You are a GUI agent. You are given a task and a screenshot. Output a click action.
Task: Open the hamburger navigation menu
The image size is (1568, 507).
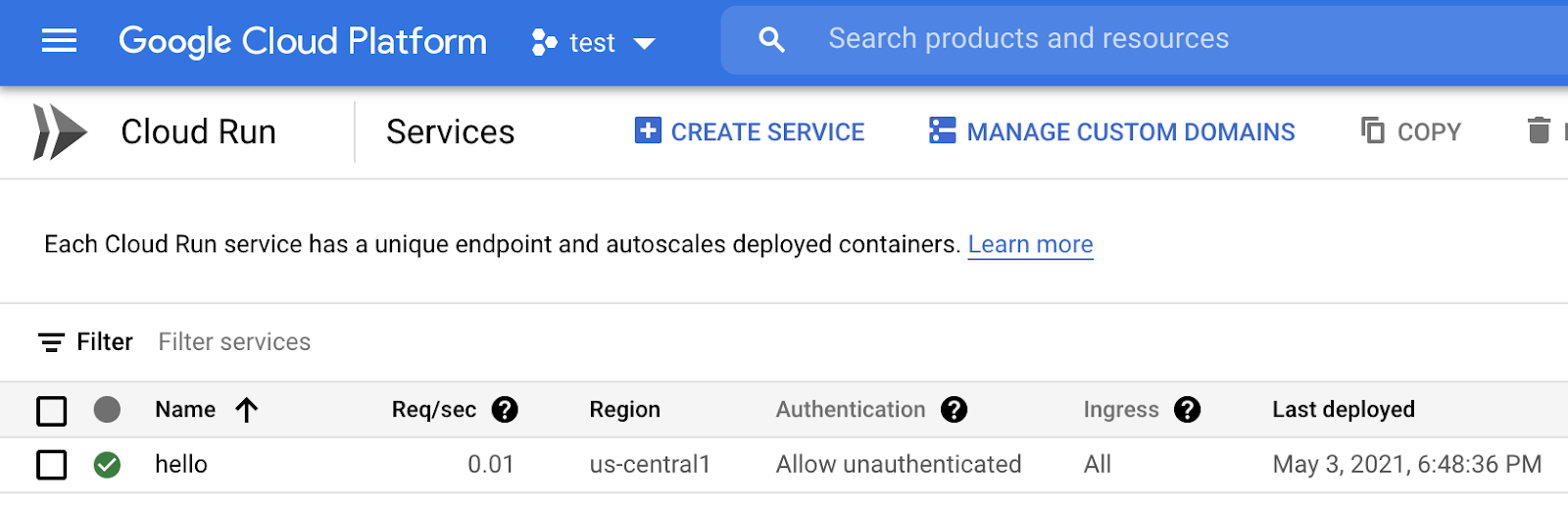tap(59, 41)
